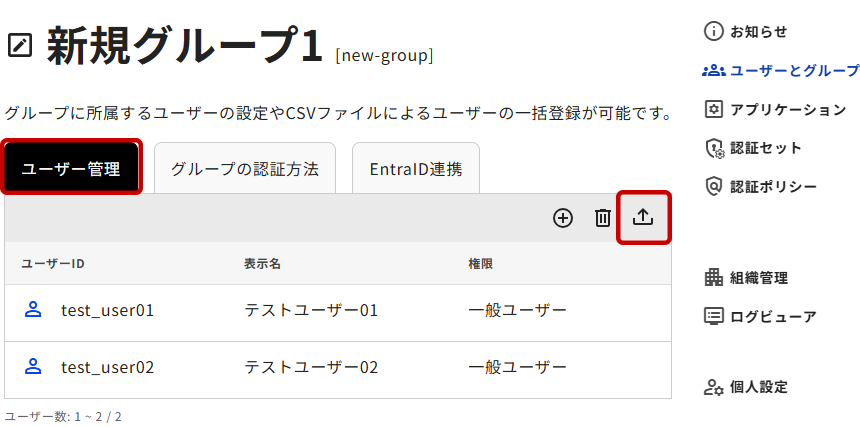Switch to the グループの認証方法 tab
This screenshot has width=860, height=427.
pyautogui.click(x=245, y=168)
